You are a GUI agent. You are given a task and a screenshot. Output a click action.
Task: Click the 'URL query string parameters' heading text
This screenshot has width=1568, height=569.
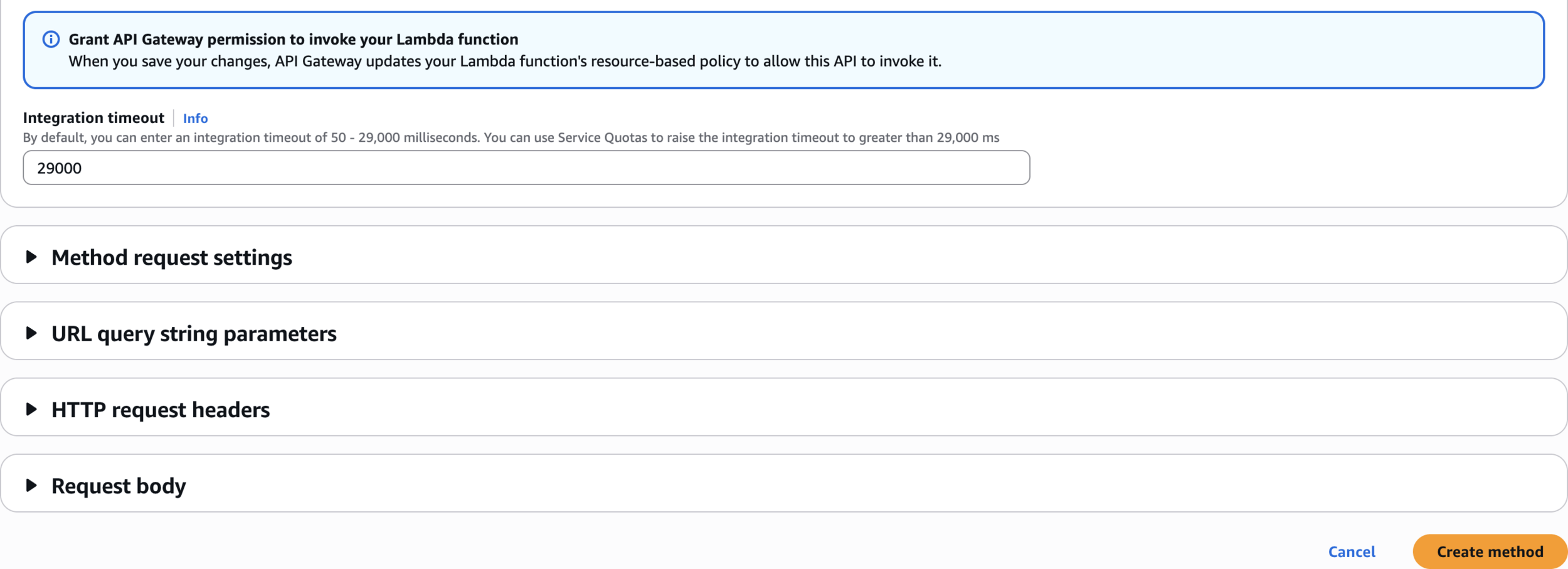[194, 334]
